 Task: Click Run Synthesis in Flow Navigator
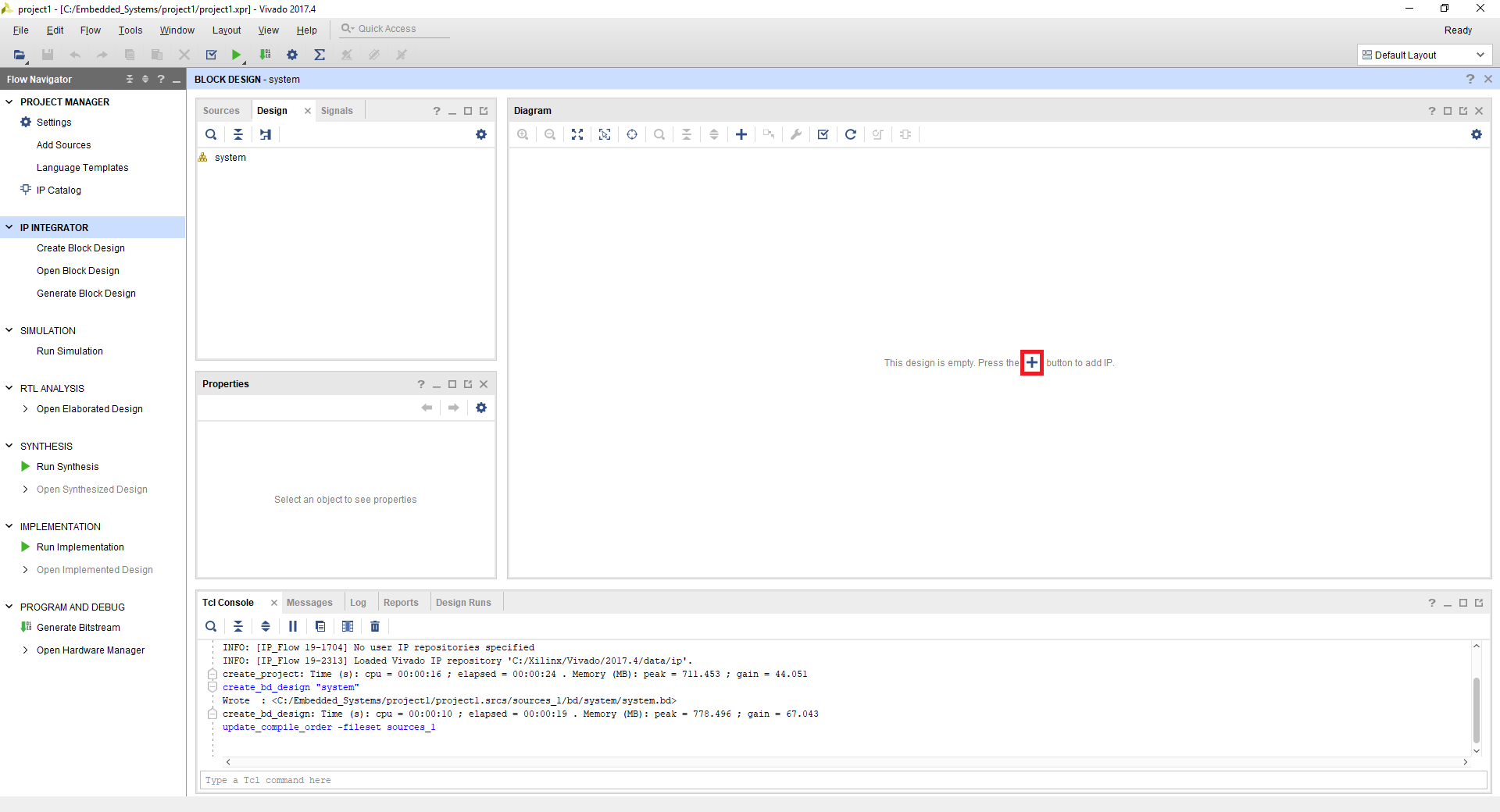67,467
